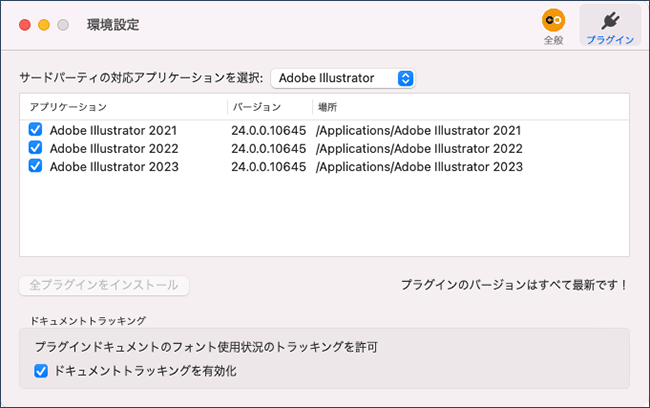
Task: Click empty area of the application list
Action: (x=324, y=216)
